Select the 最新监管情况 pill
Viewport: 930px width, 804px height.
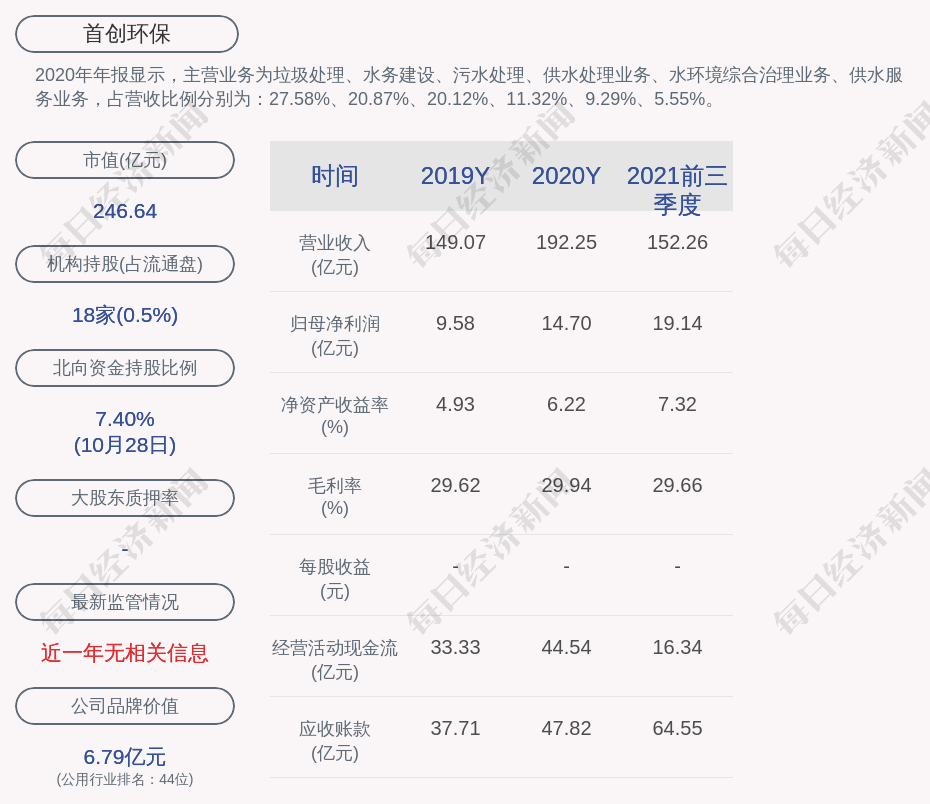coord(125,602)
